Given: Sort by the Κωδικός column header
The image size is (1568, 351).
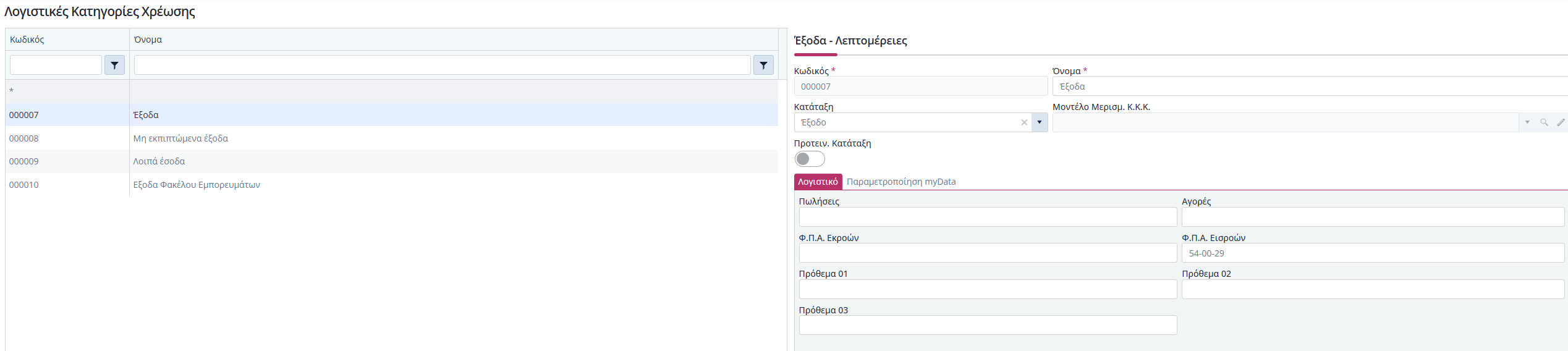Looking at the screenshot, I should [67, 40].
